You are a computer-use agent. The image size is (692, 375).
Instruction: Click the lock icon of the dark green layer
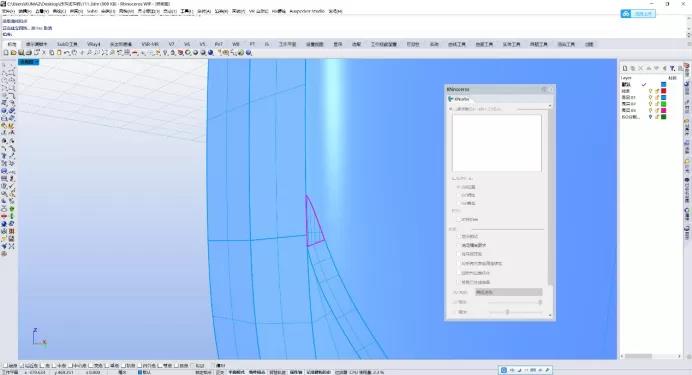point(657,117)
